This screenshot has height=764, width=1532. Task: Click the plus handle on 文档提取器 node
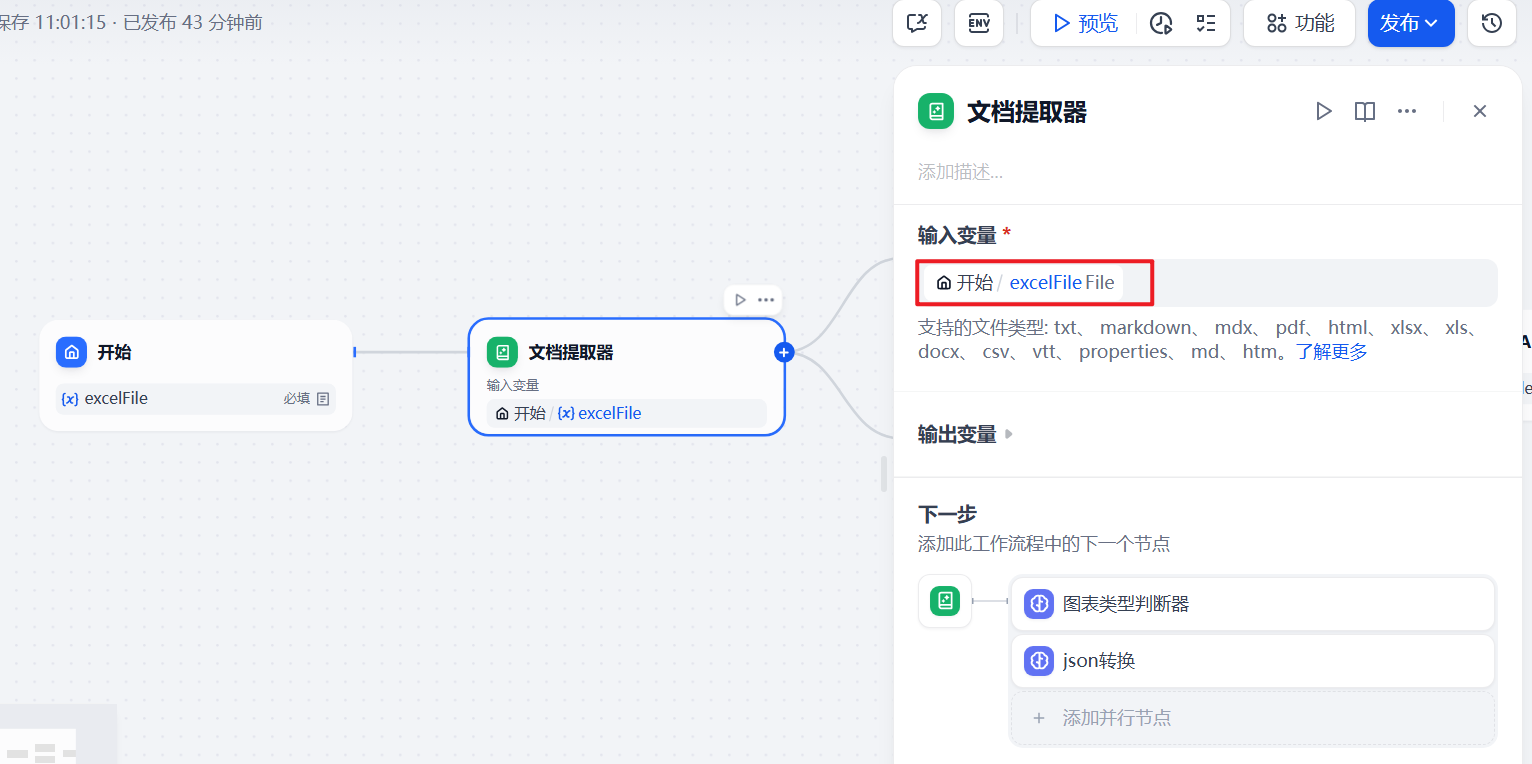click(784, 352)
